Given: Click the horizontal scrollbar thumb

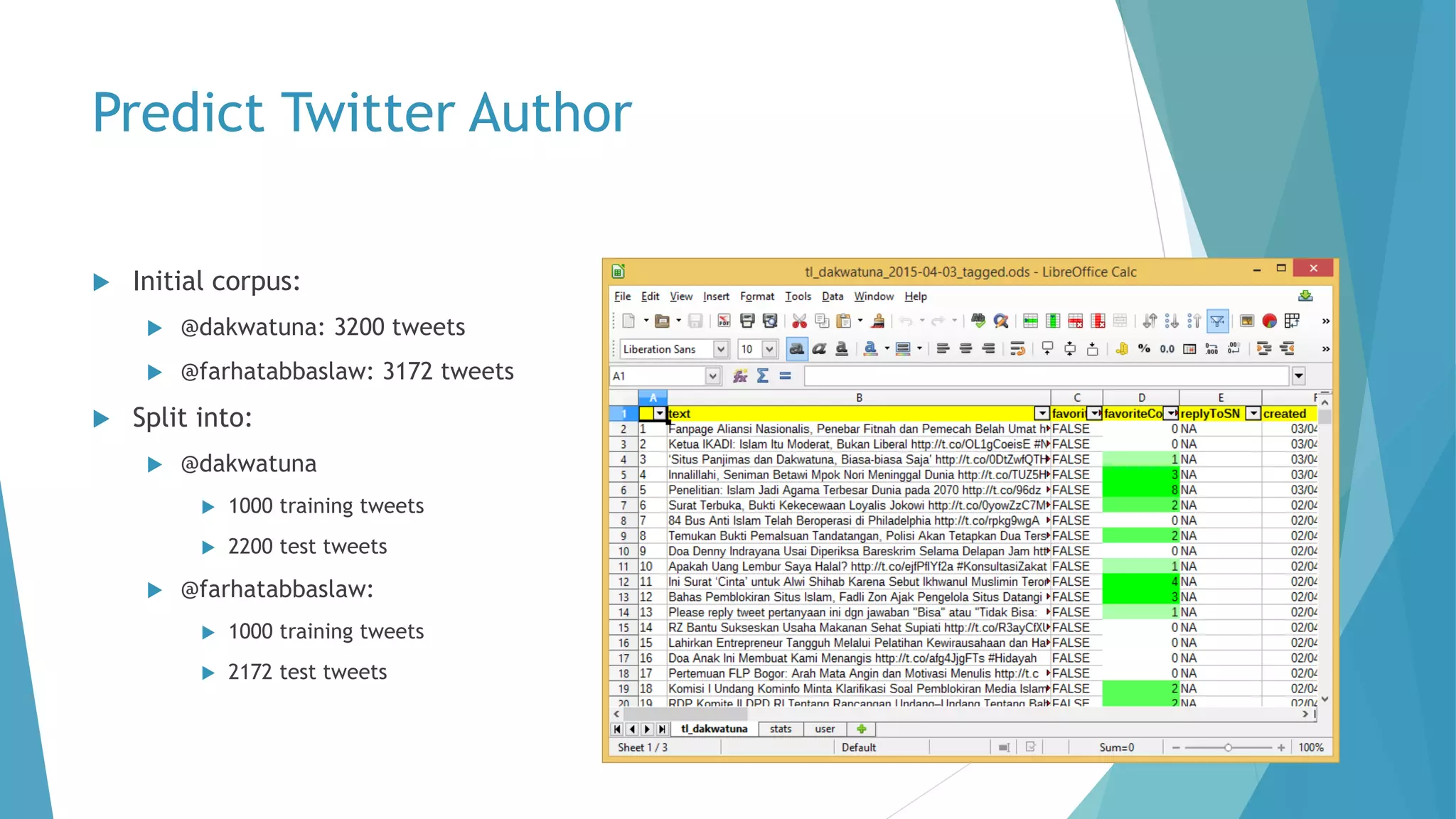Looking at the screenshot, I should (x=684, y=713).
